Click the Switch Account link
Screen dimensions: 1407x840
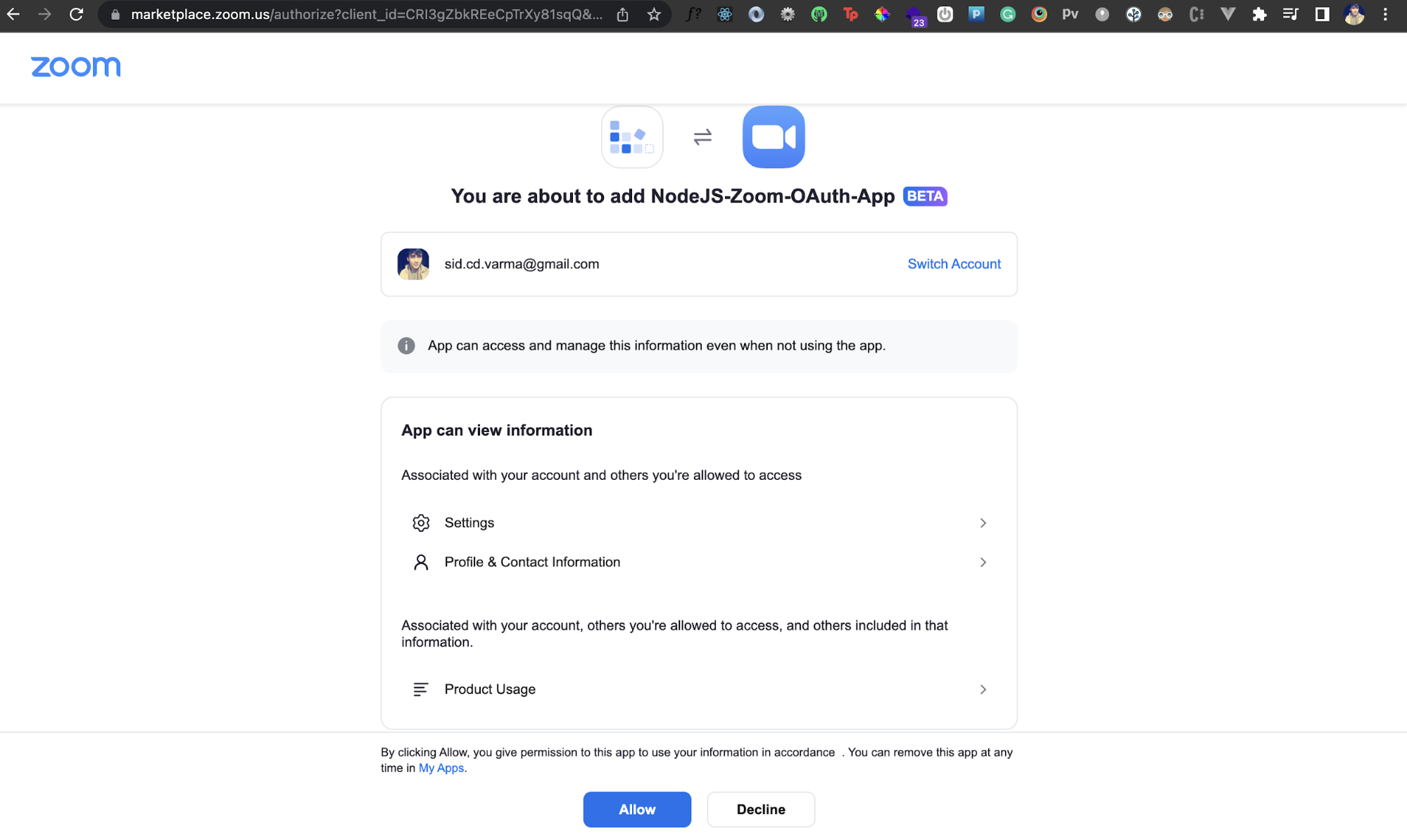pos(954,264)
